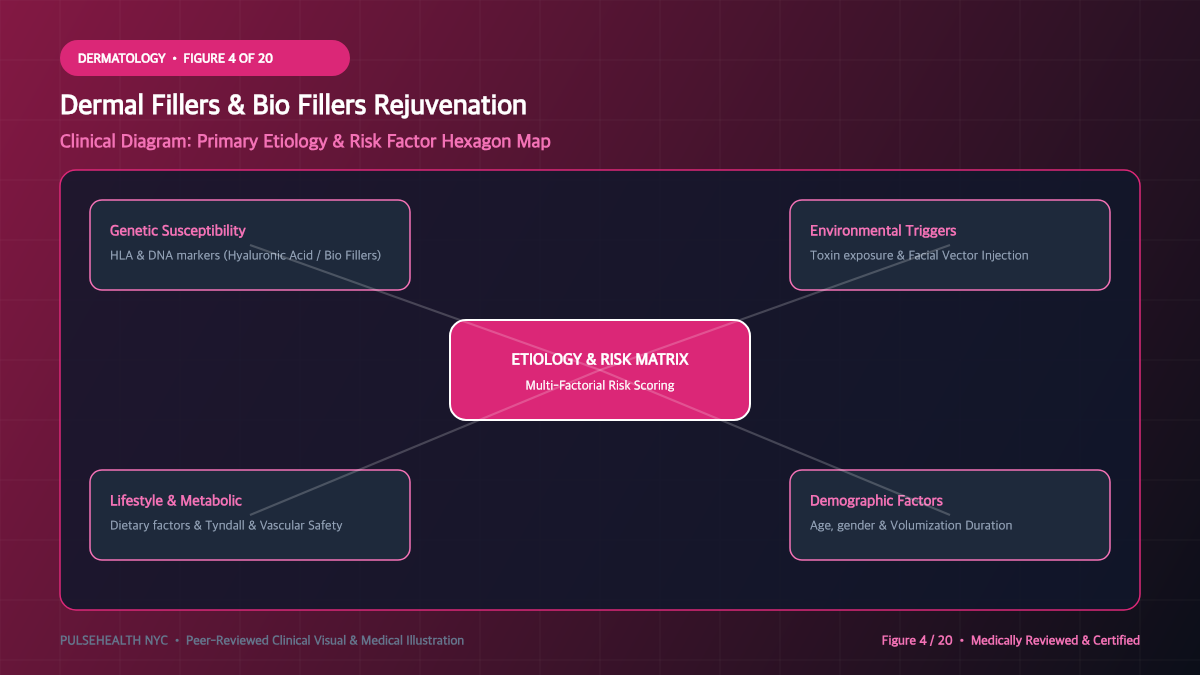
Task: Select the Lifestyle & Metabolic heading
Action: [176, 501]
